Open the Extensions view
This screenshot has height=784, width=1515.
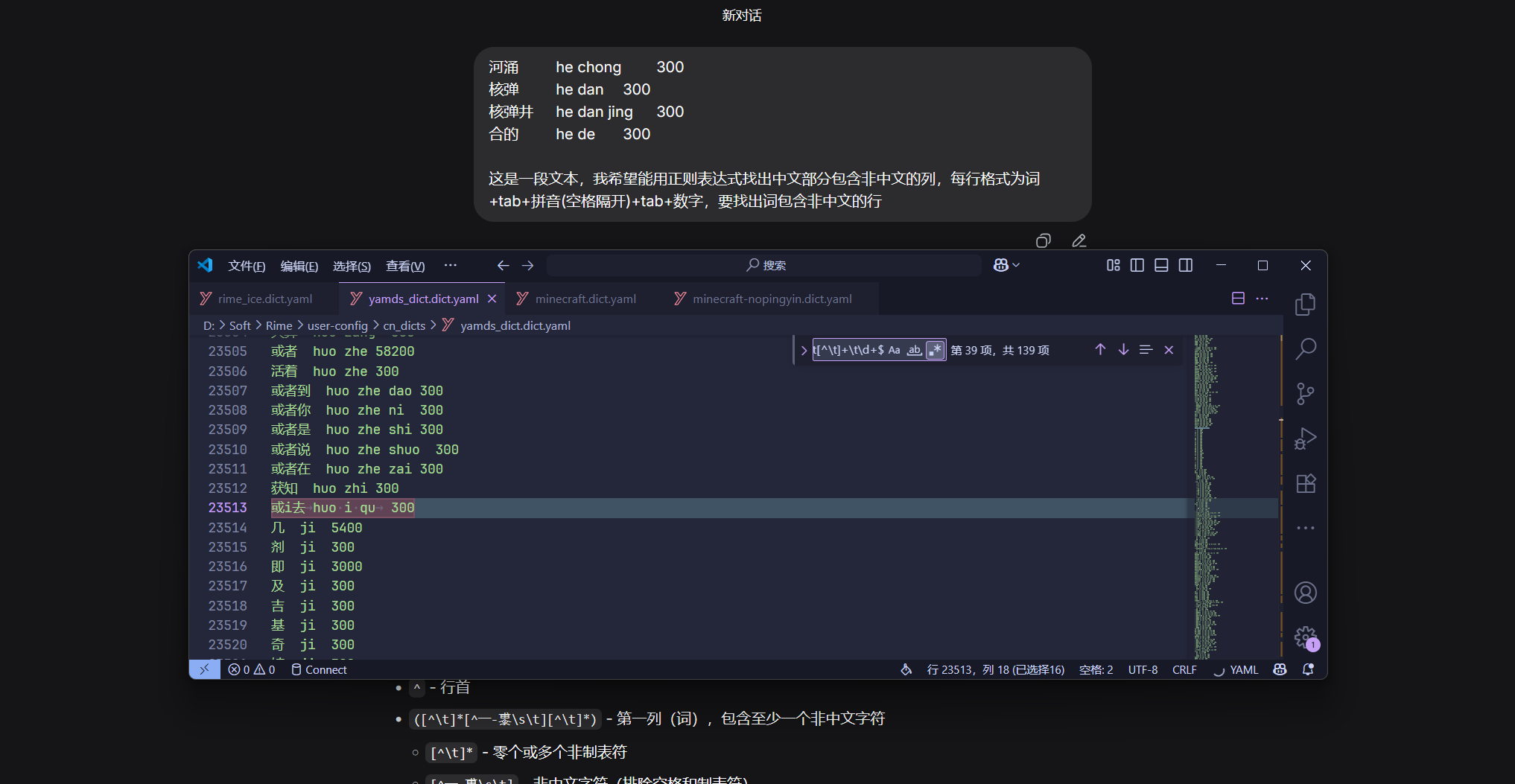click(x=1305, y=484)
